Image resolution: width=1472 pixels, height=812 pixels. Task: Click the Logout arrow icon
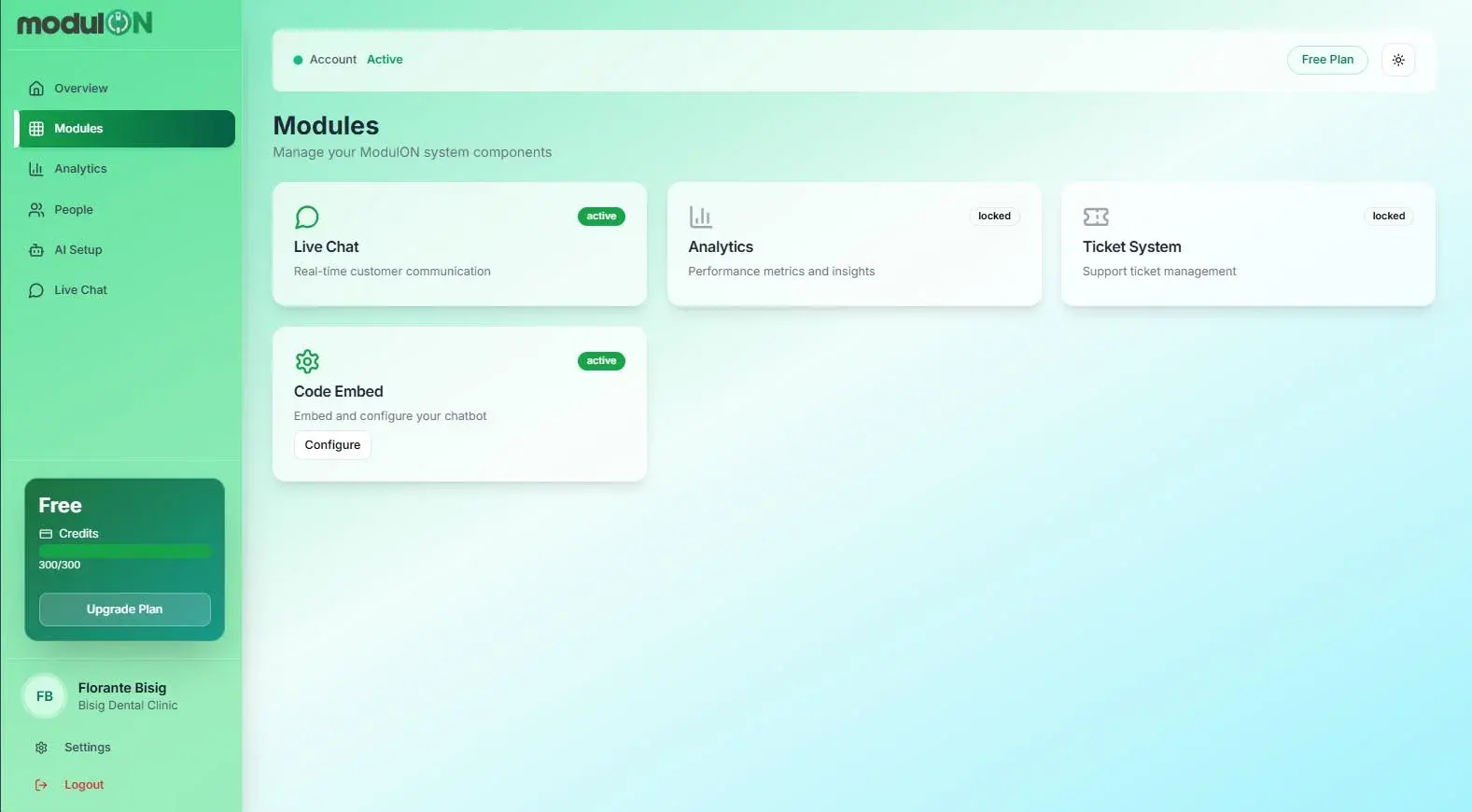tap(41, 785)
